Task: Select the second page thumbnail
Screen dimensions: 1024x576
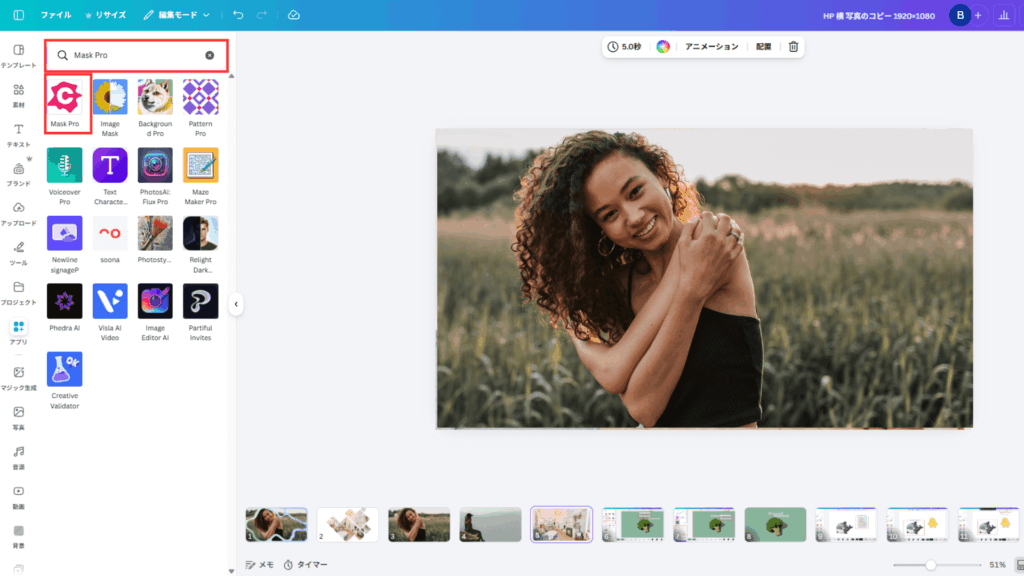Action: click(348, 524)
